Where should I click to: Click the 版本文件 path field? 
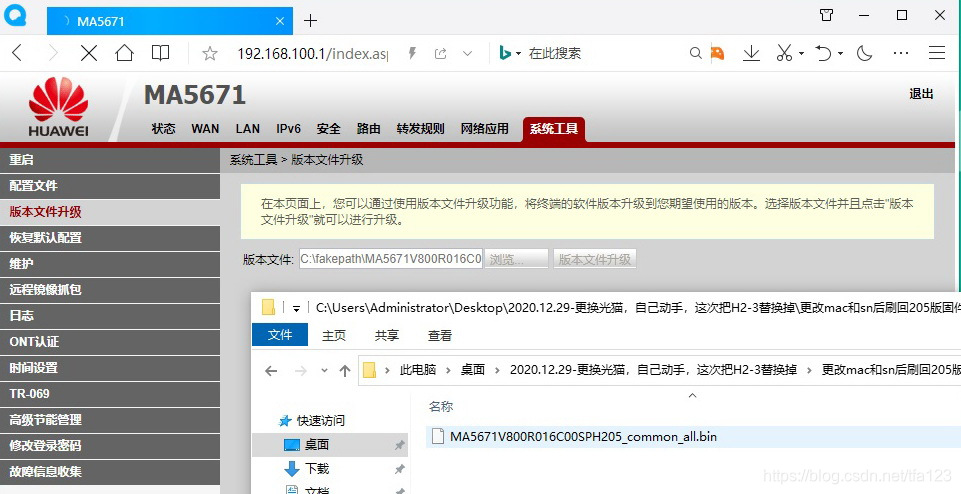coord(391,259)
